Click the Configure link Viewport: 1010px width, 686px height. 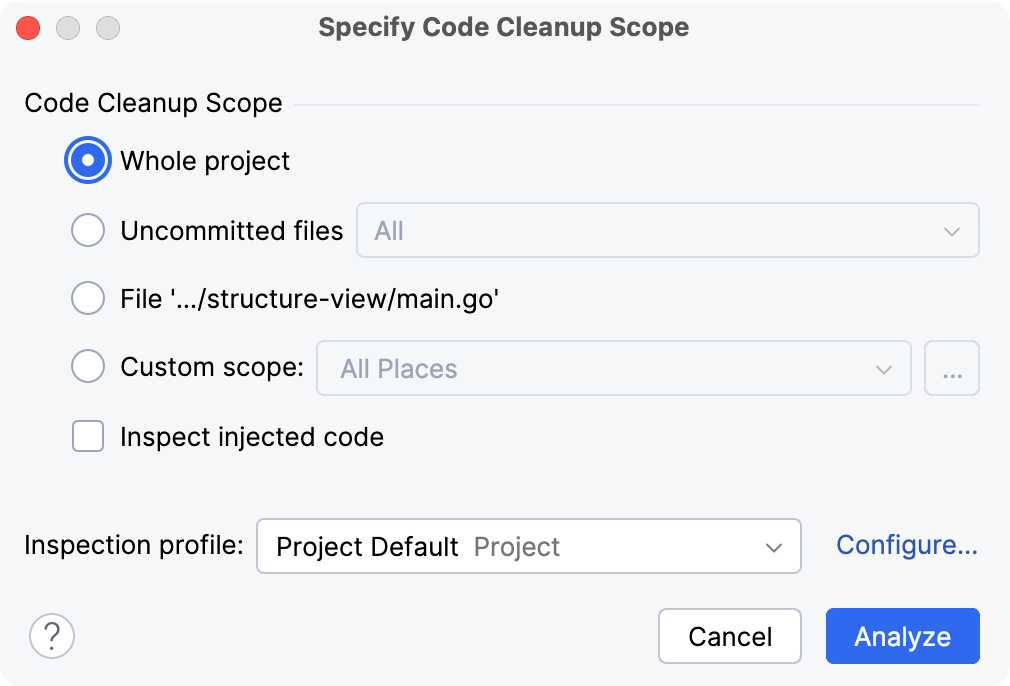click(906, 545)
